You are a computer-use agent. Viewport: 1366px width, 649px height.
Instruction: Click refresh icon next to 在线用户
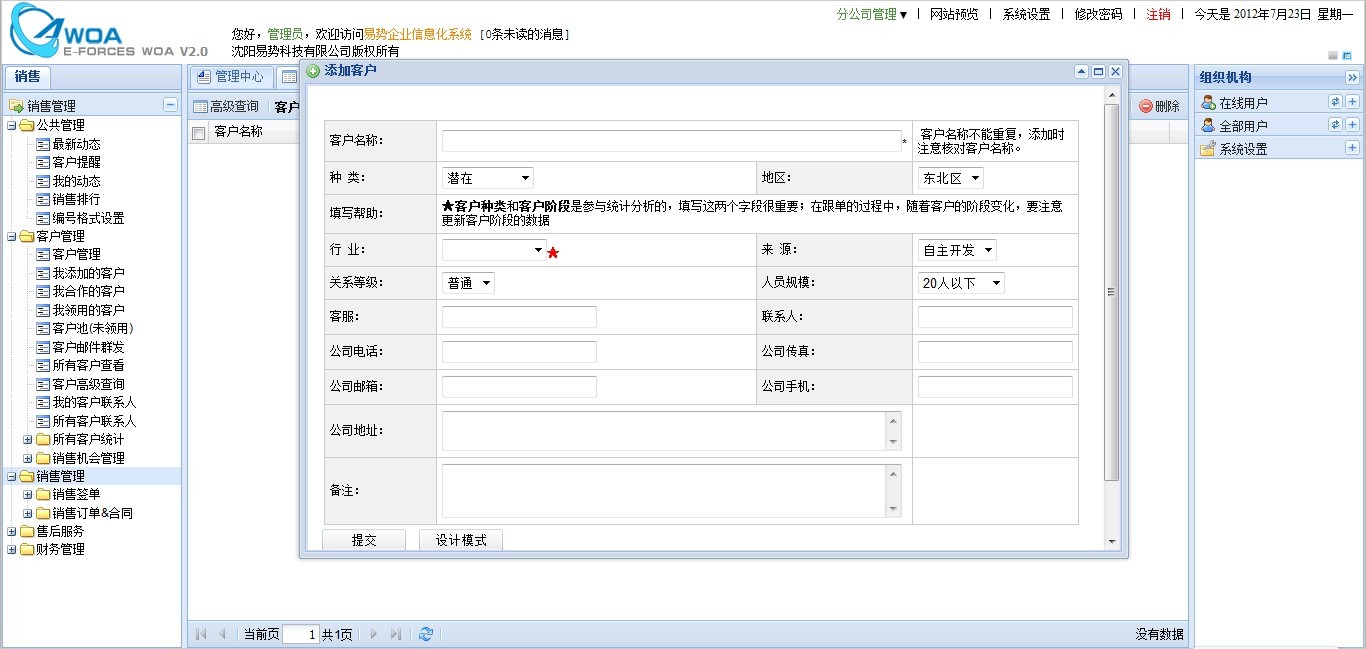(1335, 102)
